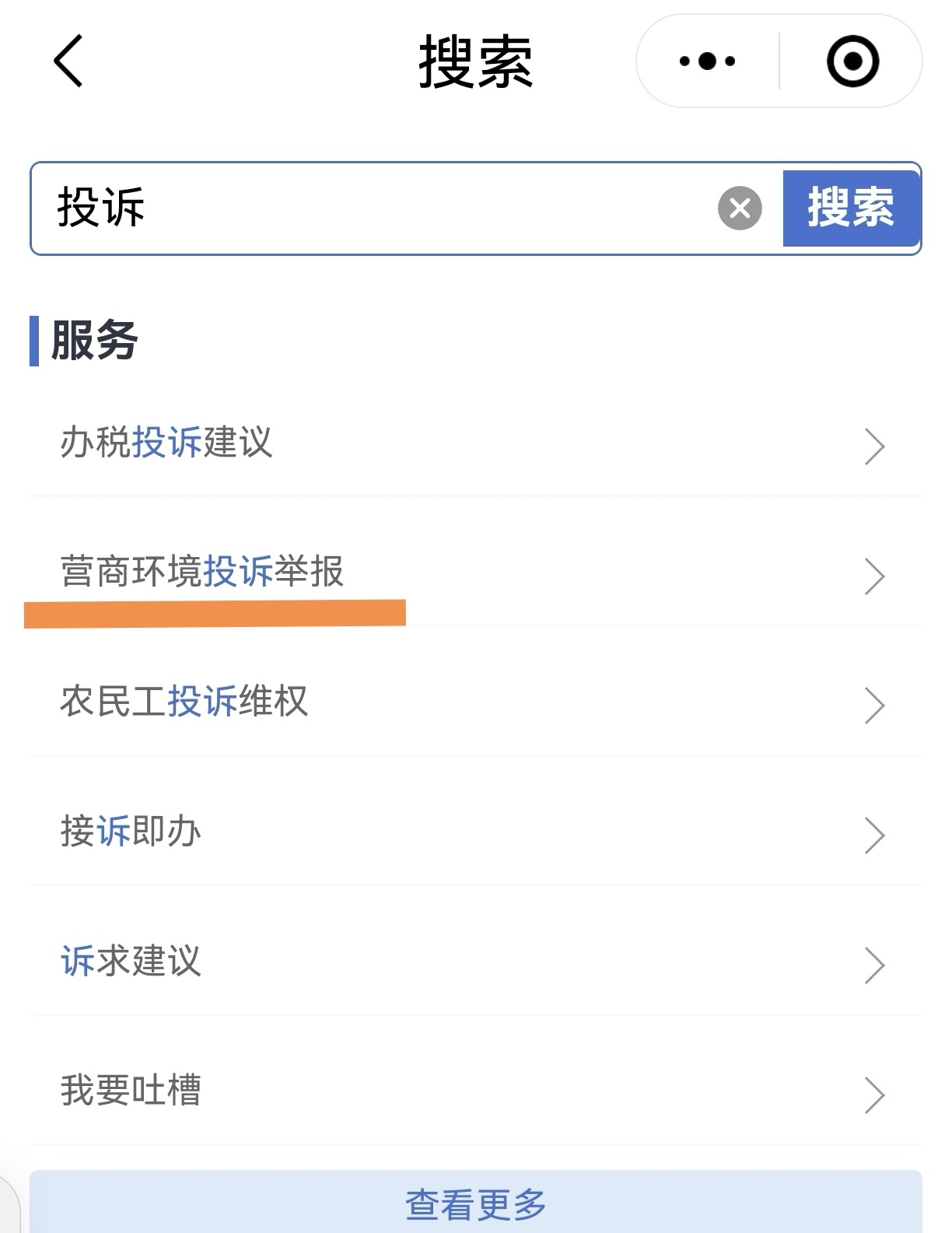This screenshot has height=1233, width=952.
Task: Click chevron beside 我要吐槽
Action: point(875,1095)
